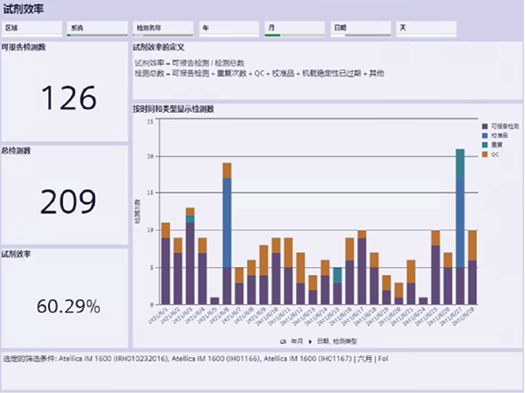Click the 126 reportable tests value
The image size is (525, 393).
(x=69, y=97)
